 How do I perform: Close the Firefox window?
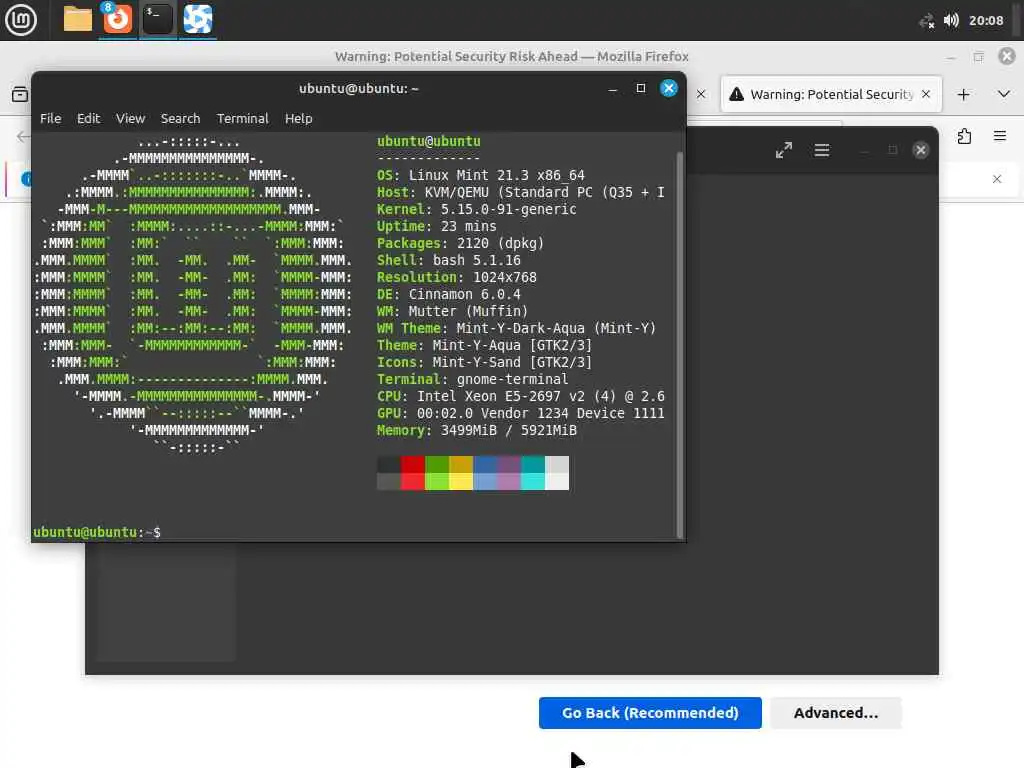(x=1007, y=56)
